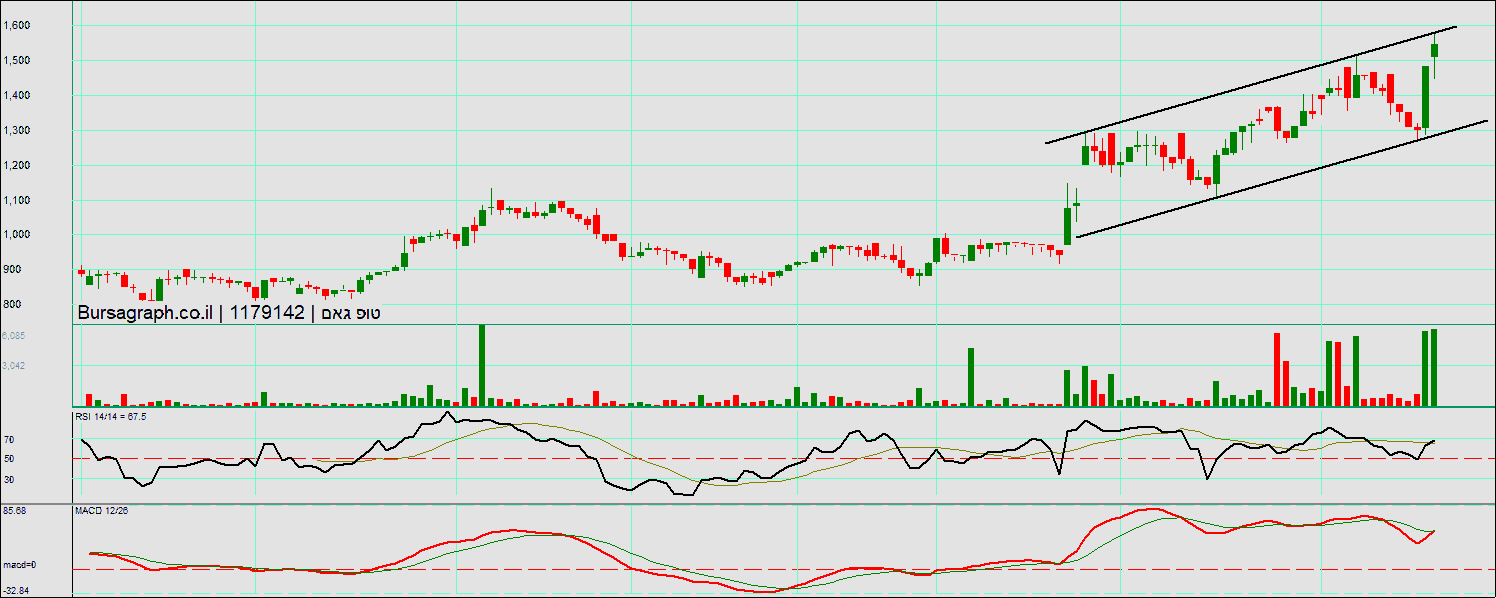Click the RSI 30 level label
1496x598 pixels.
click(8, 480)
